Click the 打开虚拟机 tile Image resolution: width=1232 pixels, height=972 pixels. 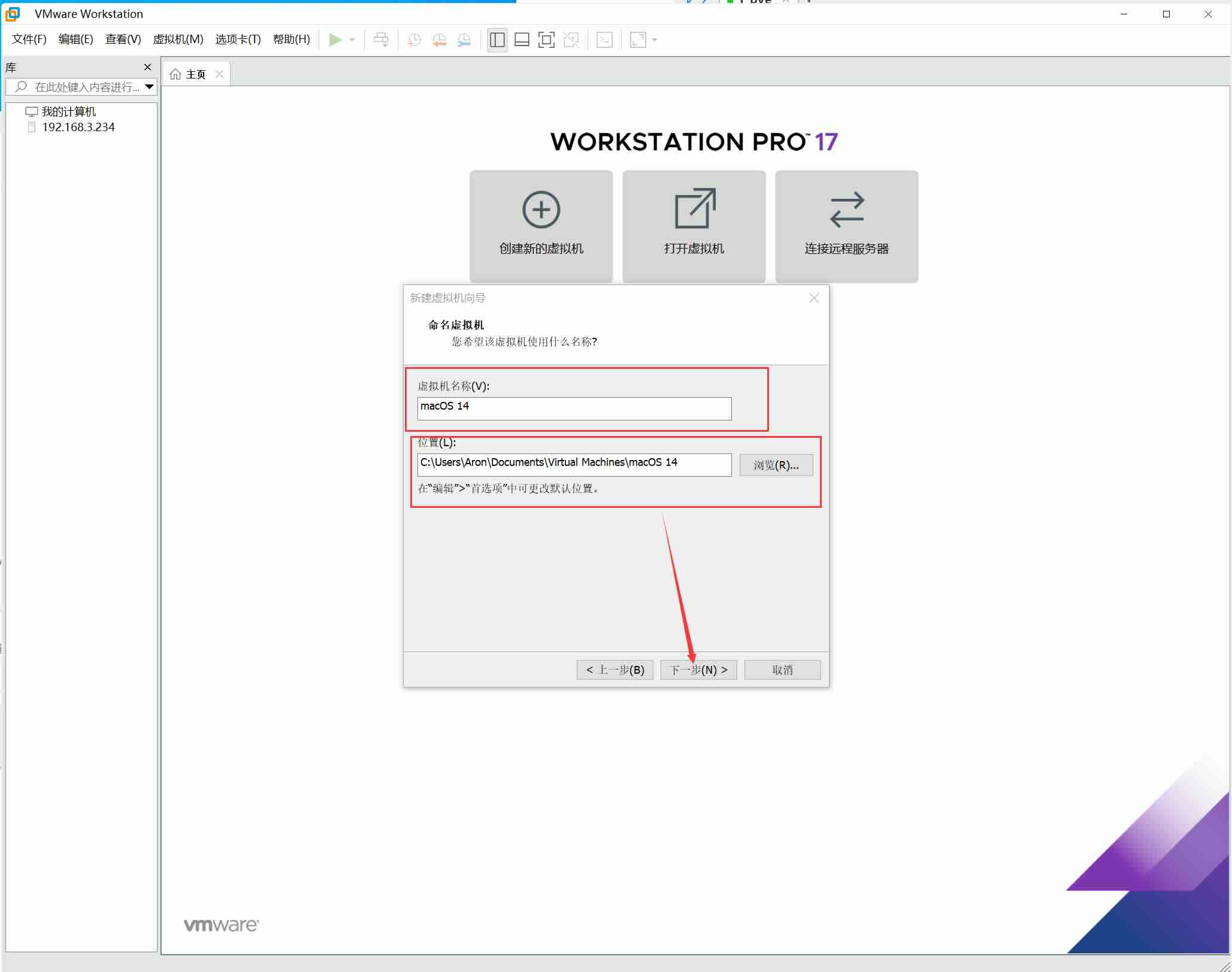click(x=694, y=226)
